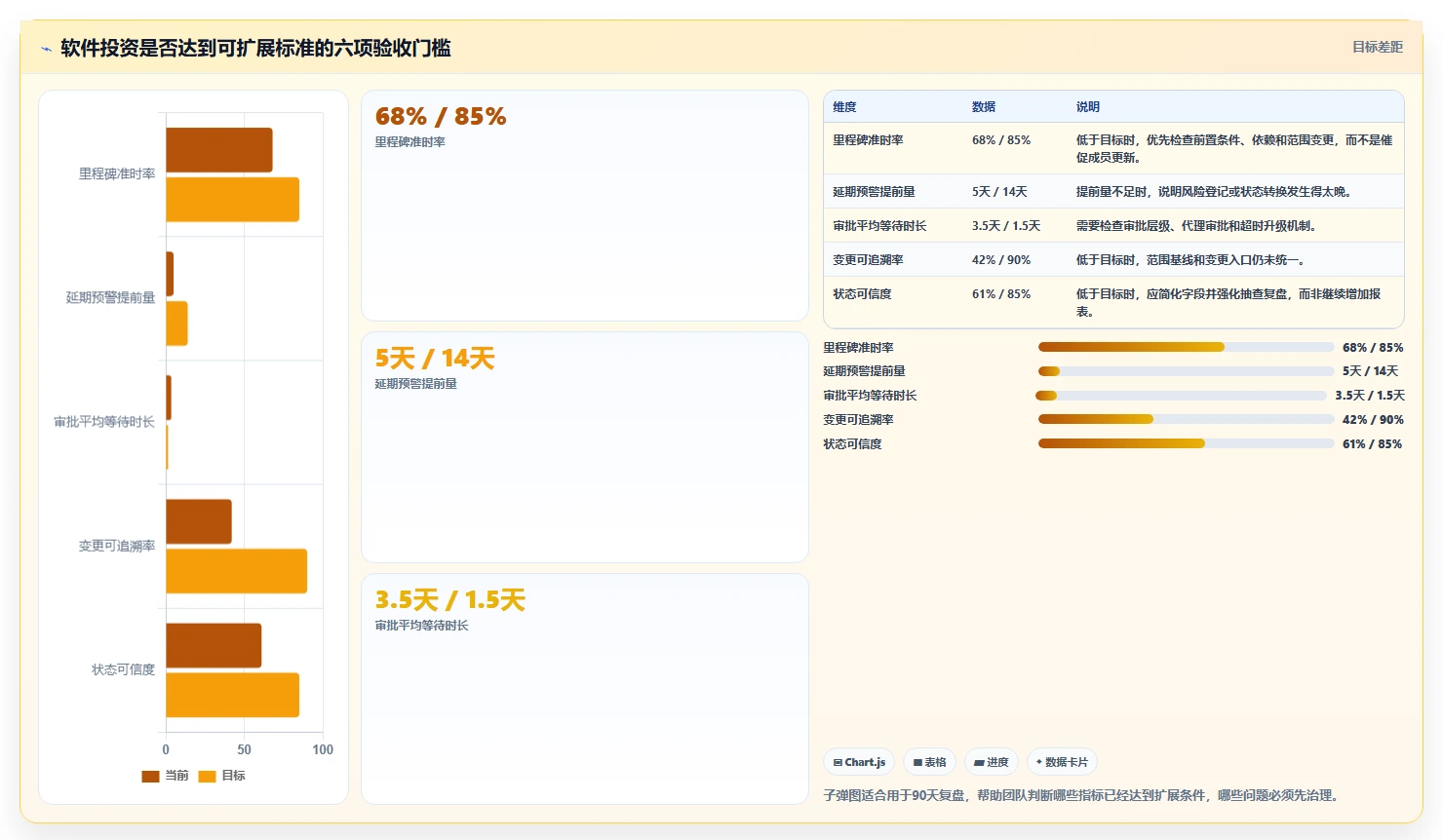Select the 状态可信度 table row name
Viewport: 1443px width, 840px height.
(862, 294)
